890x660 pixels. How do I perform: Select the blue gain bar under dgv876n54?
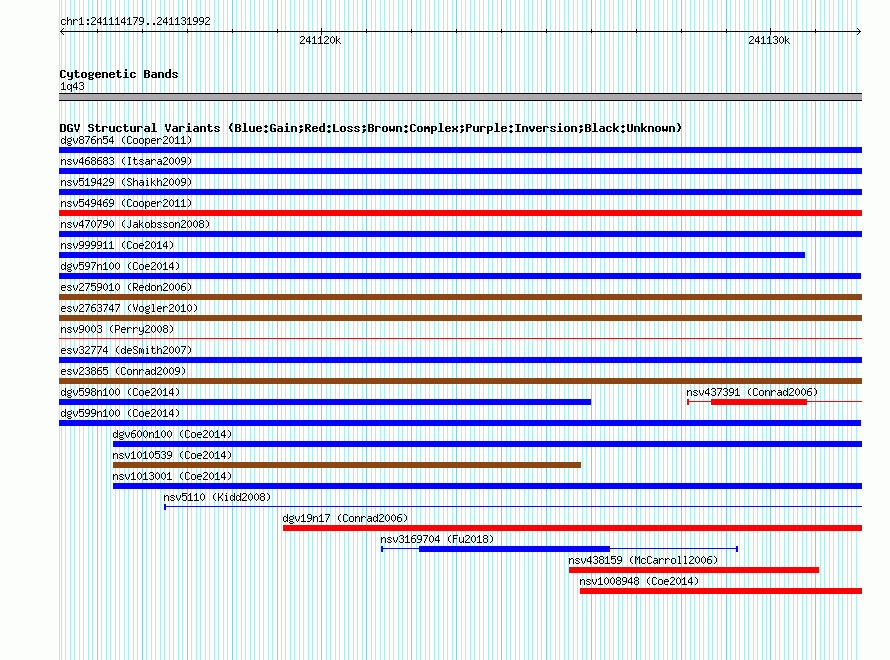pos(460,150)
